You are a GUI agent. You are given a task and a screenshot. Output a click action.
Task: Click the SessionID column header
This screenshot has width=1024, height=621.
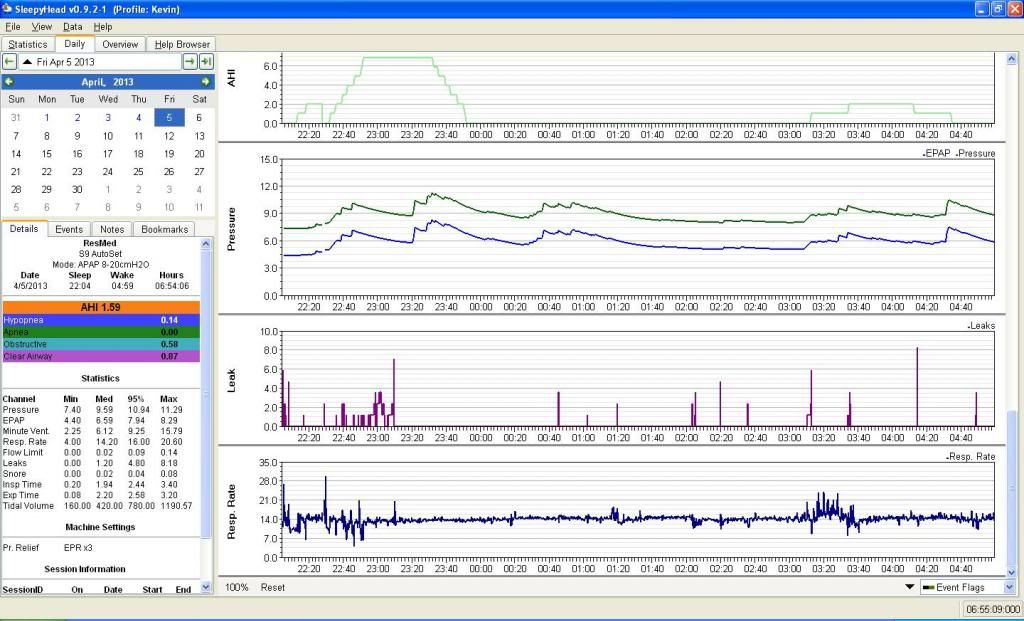[23, 590]
